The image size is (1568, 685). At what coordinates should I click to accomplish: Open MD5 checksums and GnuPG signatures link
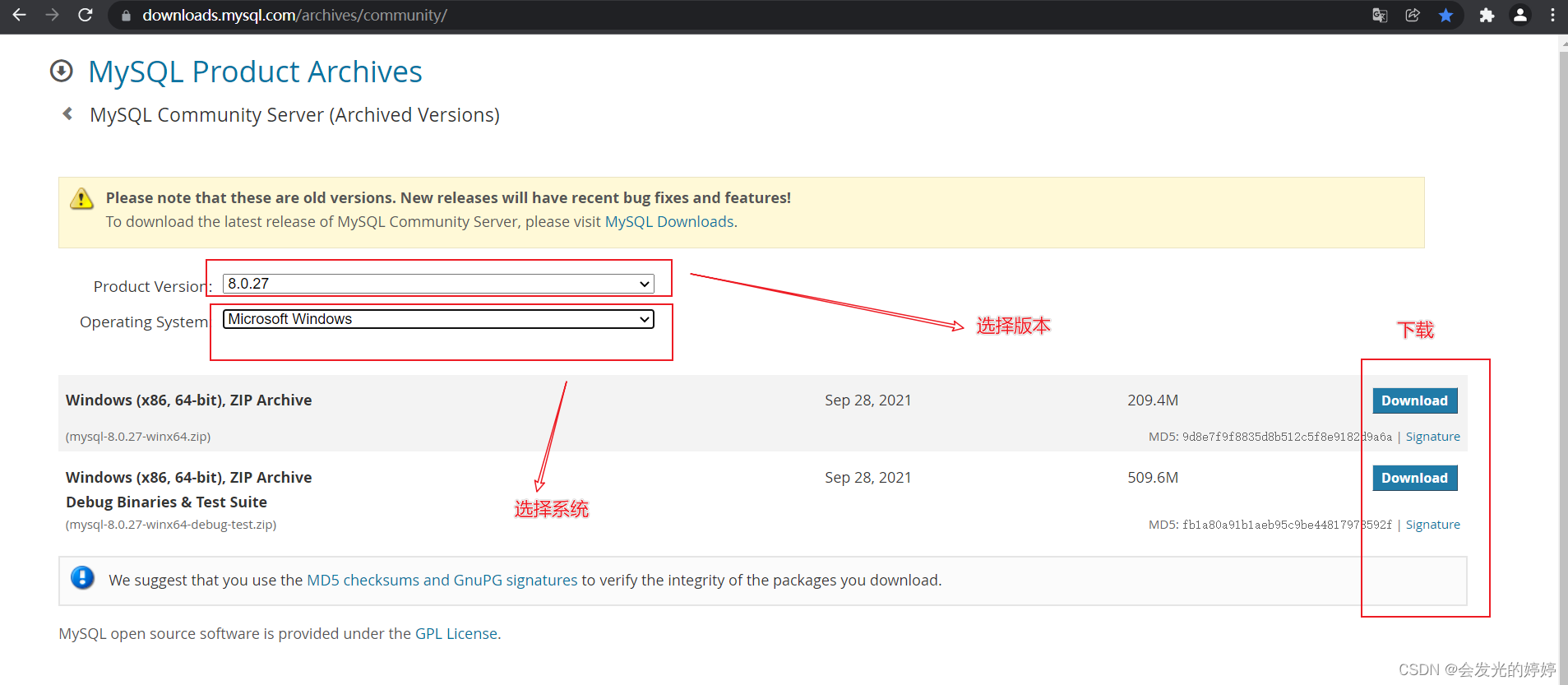(442, 581)
